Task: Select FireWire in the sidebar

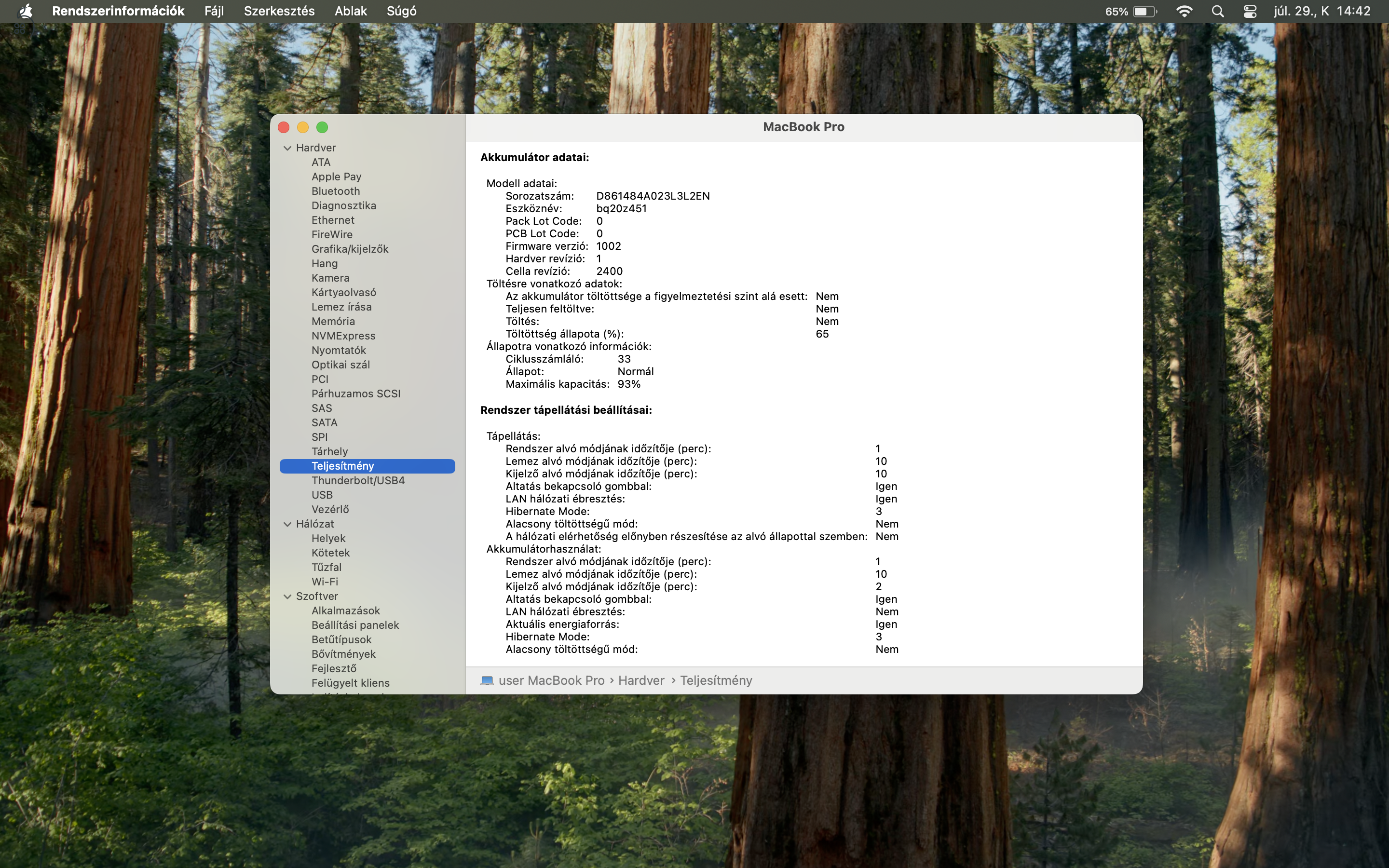Action: (368, 235)
